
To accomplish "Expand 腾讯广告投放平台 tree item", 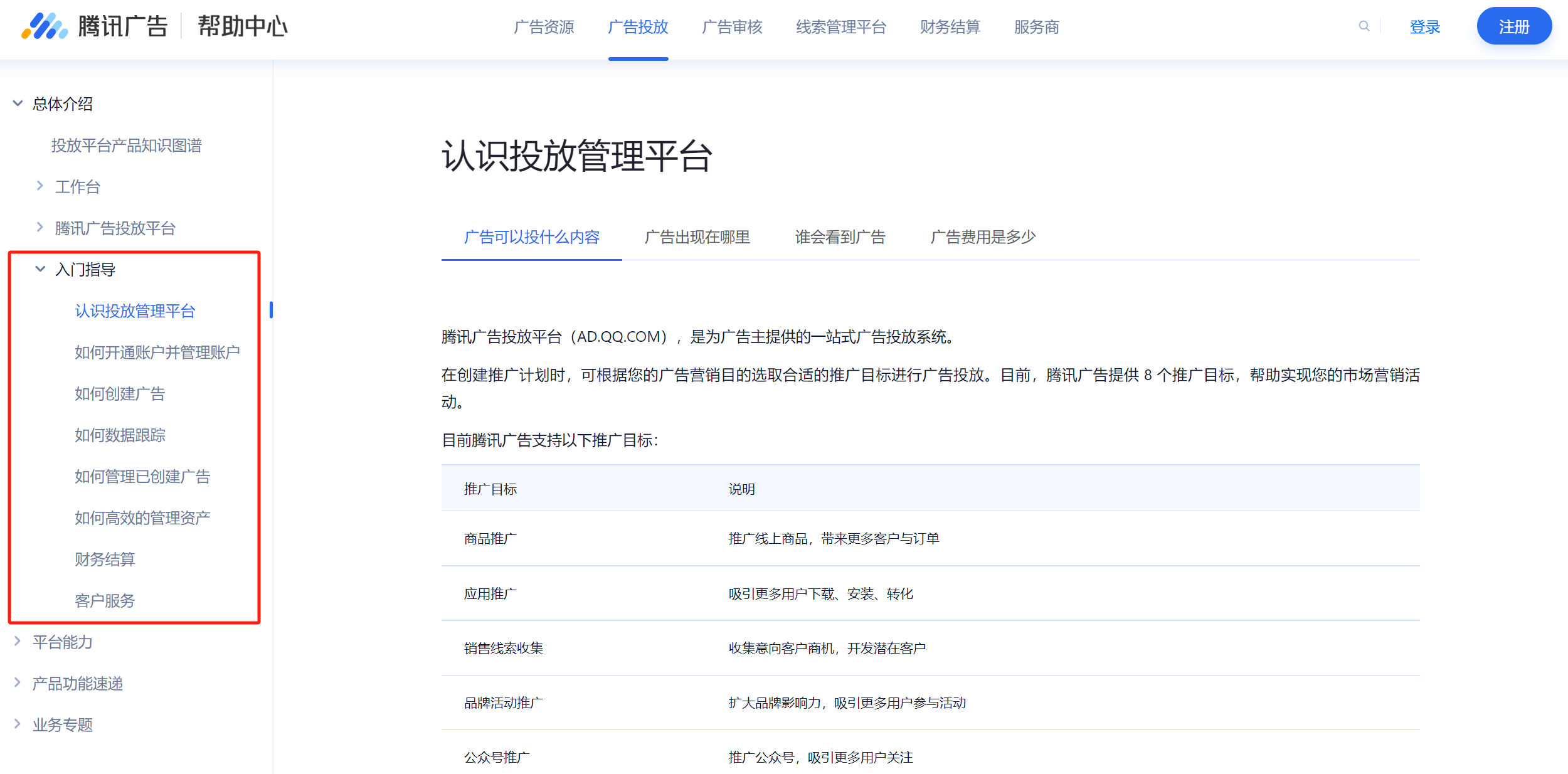I will point(40,228).
